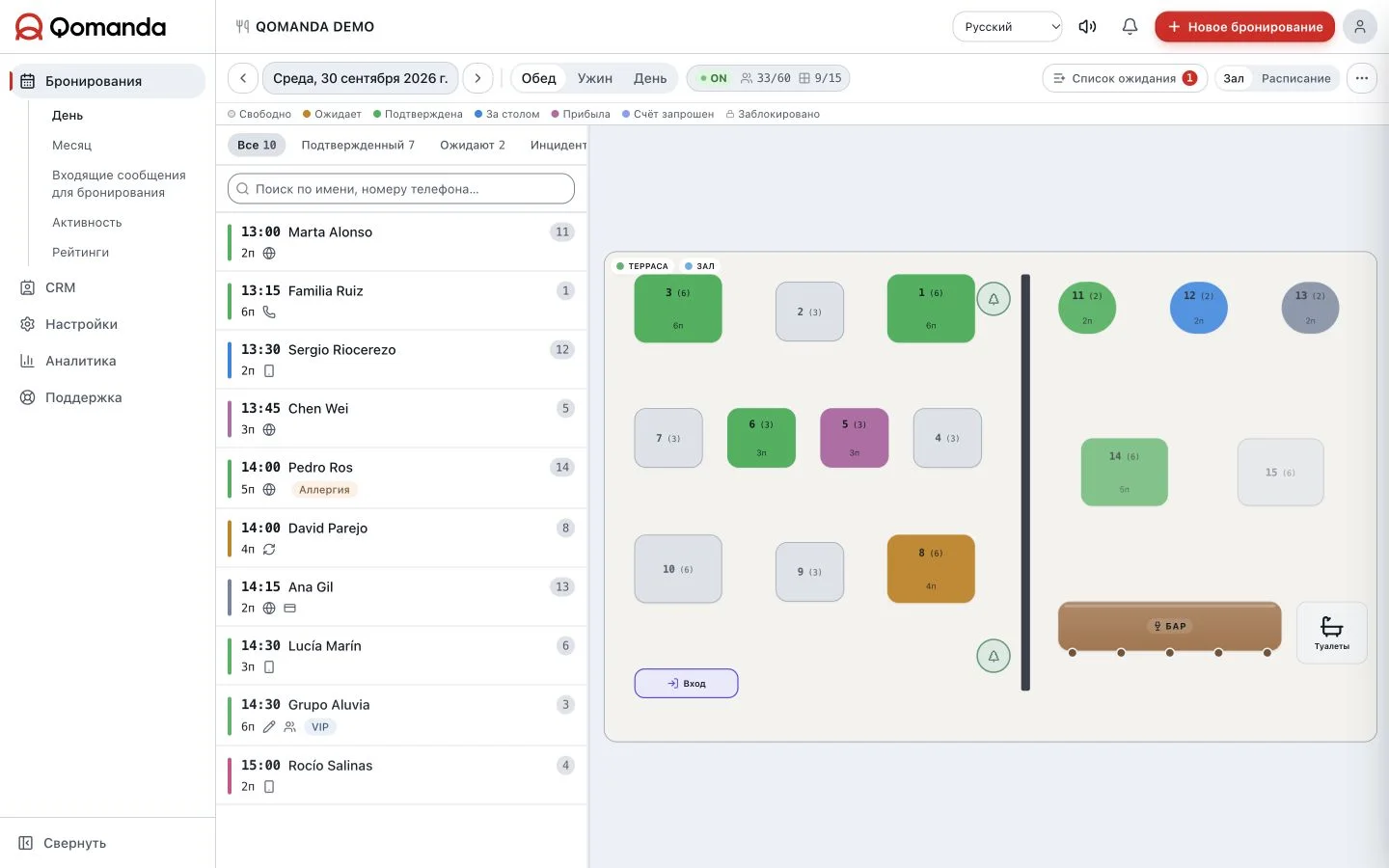Screen dimensions: 1389x868
Task: Select the Ужин shift
Action: coord(594,78)
